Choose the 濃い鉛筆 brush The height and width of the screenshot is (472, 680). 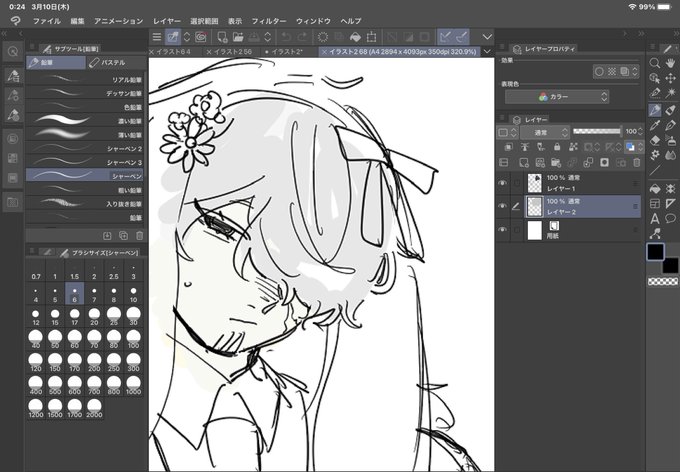[84, 121]
